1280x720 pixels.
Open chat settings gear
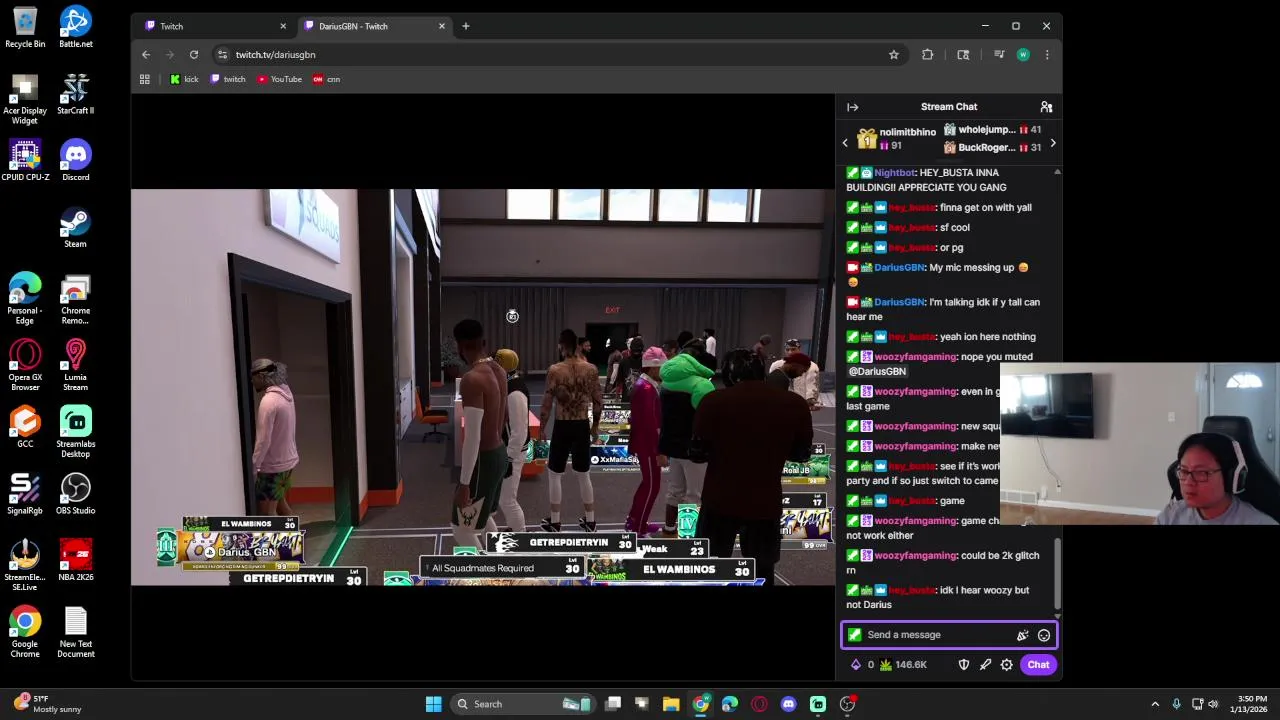pos(1007,665)
